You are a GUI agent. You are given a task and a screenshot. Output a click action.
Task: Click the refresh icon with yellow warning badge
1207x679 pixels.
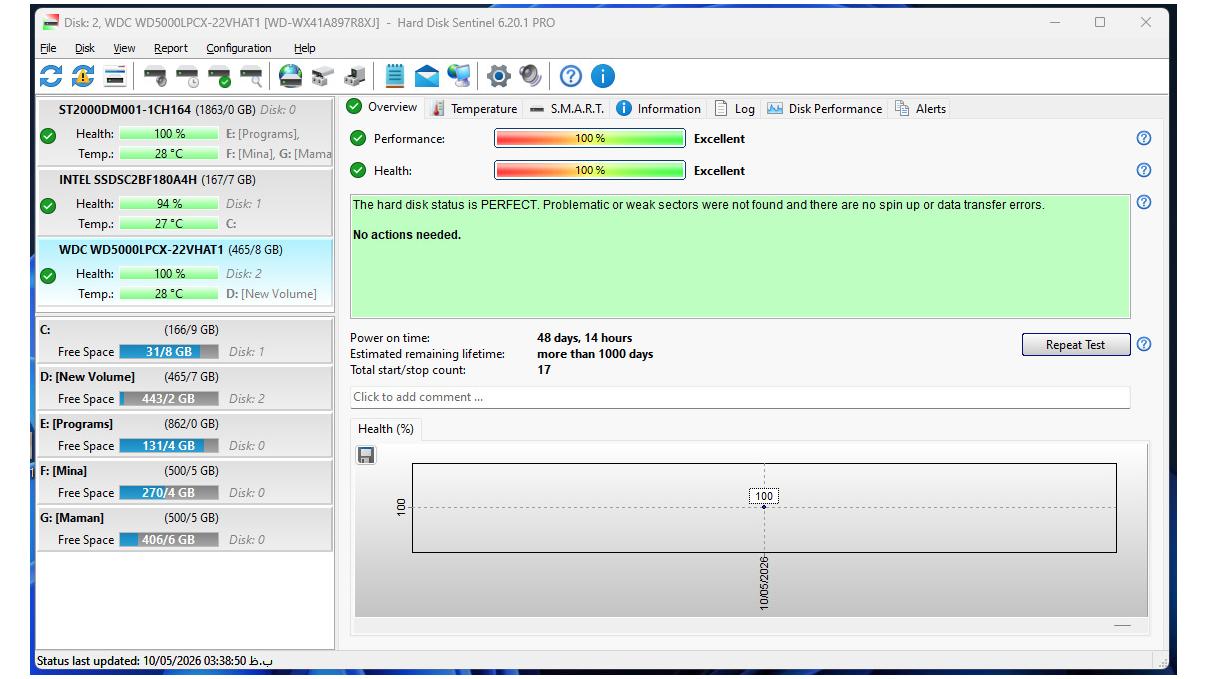point(82,76)
